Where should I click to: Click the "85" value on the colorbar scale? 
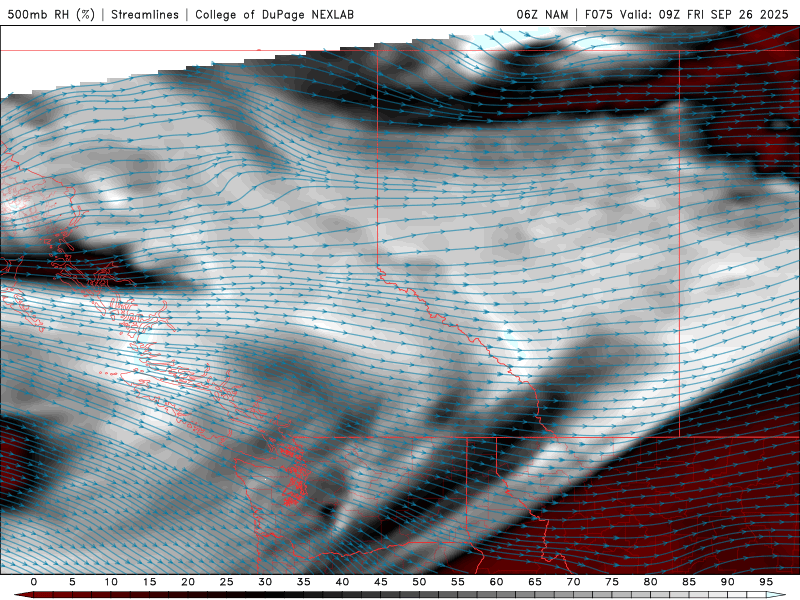[x=689, y=582]
